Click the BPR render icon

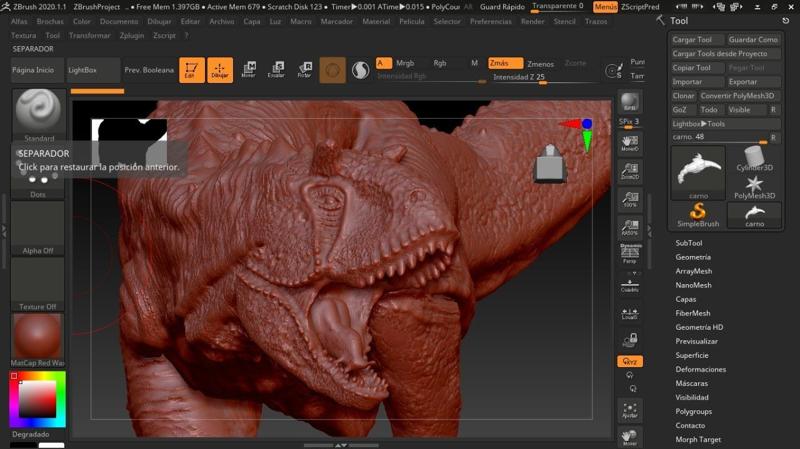coord(630,104)
